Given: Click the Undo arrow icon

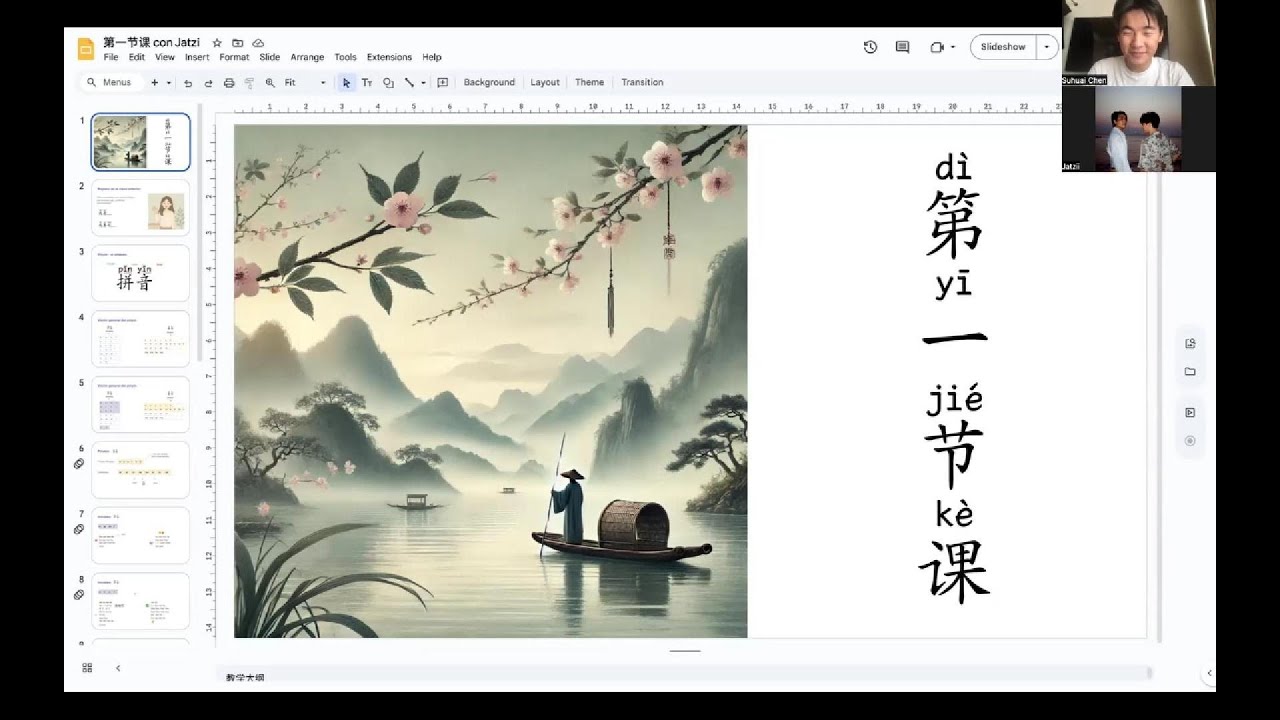Looking at the screenshot, I should tap(188, 83).
